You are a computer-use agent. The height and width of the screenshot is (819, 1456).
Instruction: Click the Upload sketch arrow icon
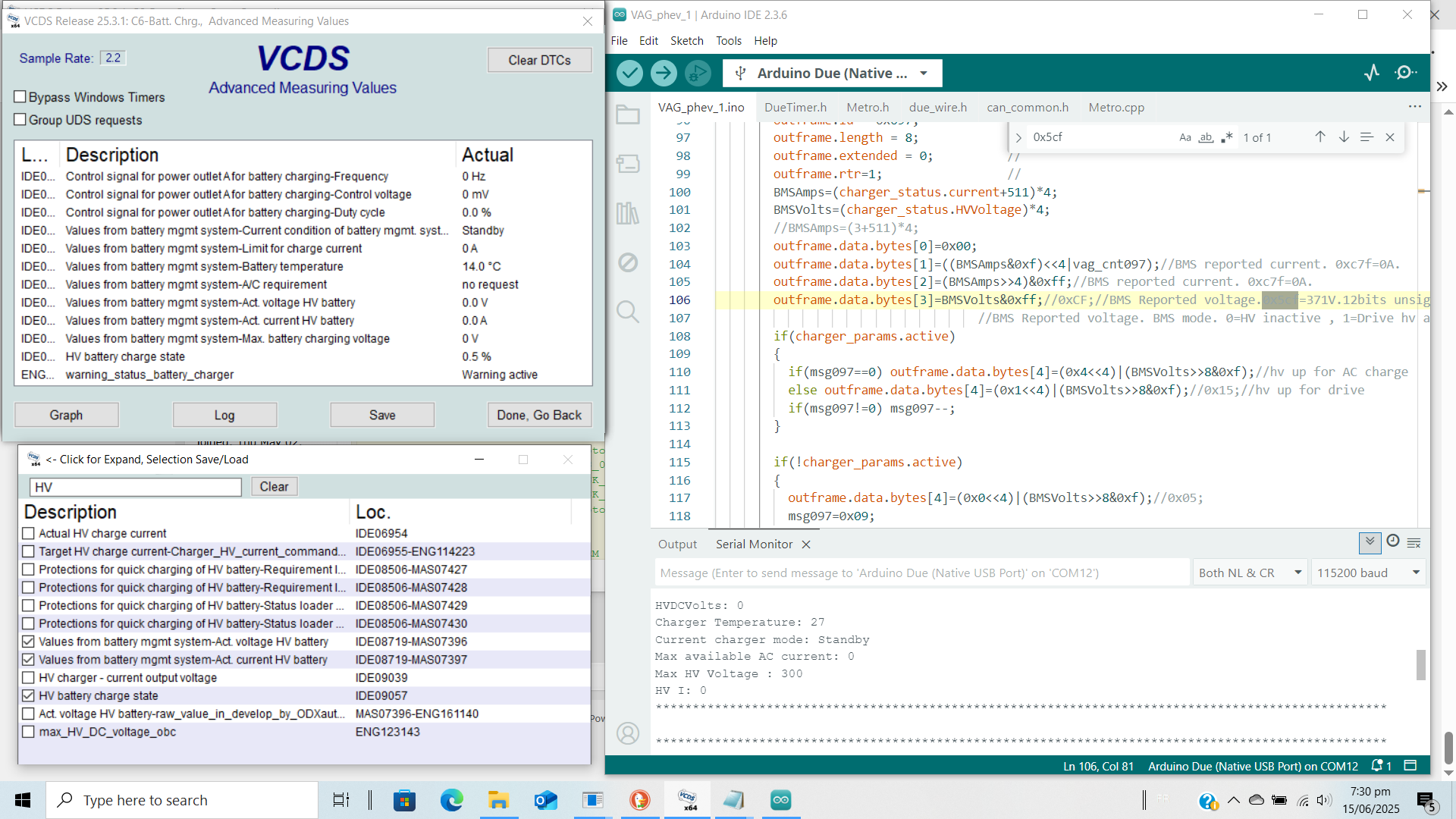click(x=664, y=73)
